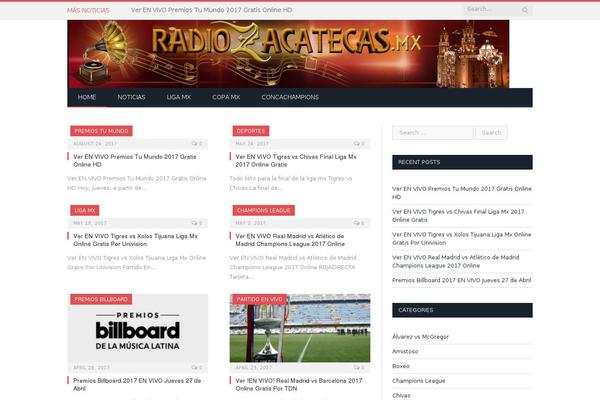Click the MAY 24, 2017 post date
600x400 pixels.
pos(252,144)
